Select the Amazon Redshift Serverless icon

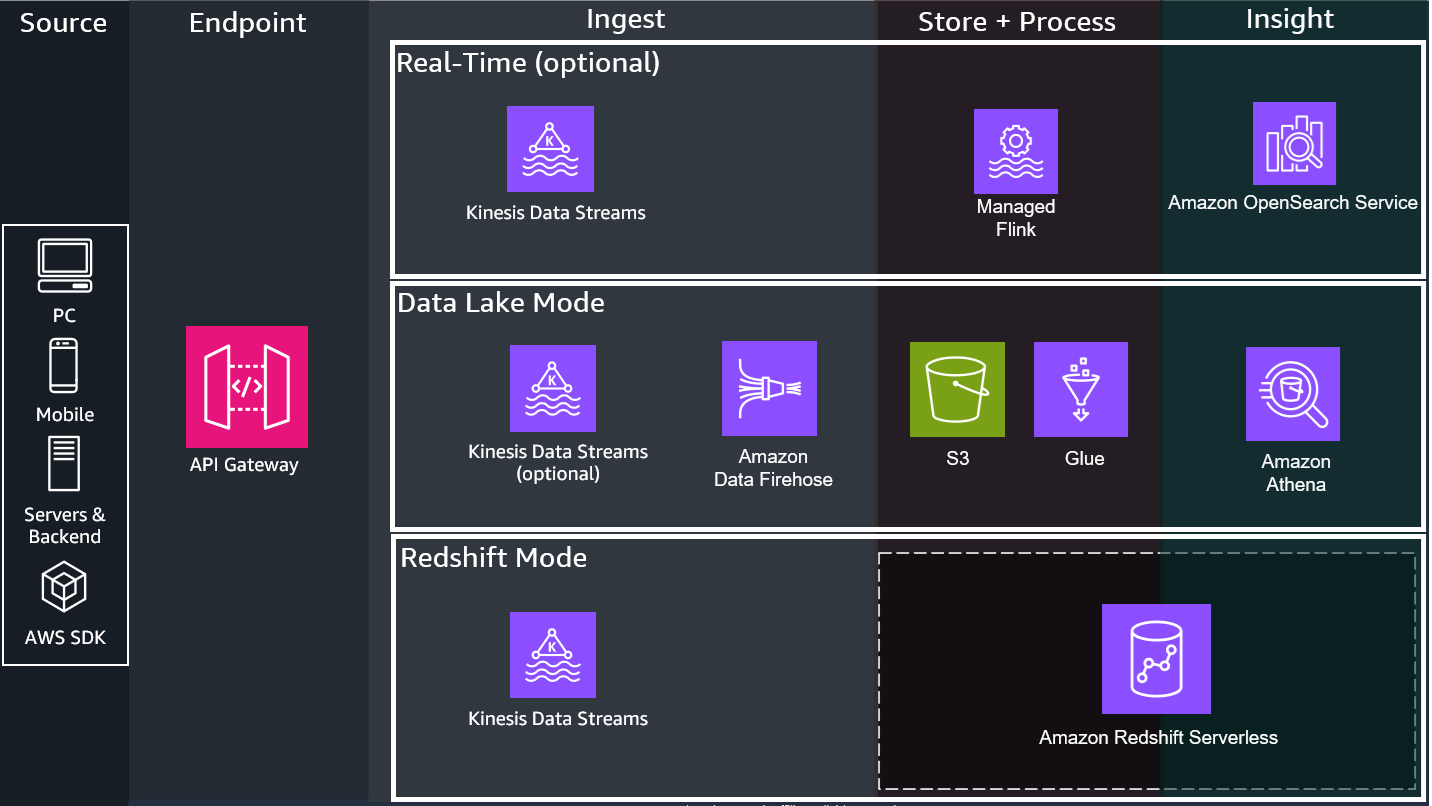[x=1156, y=659]
